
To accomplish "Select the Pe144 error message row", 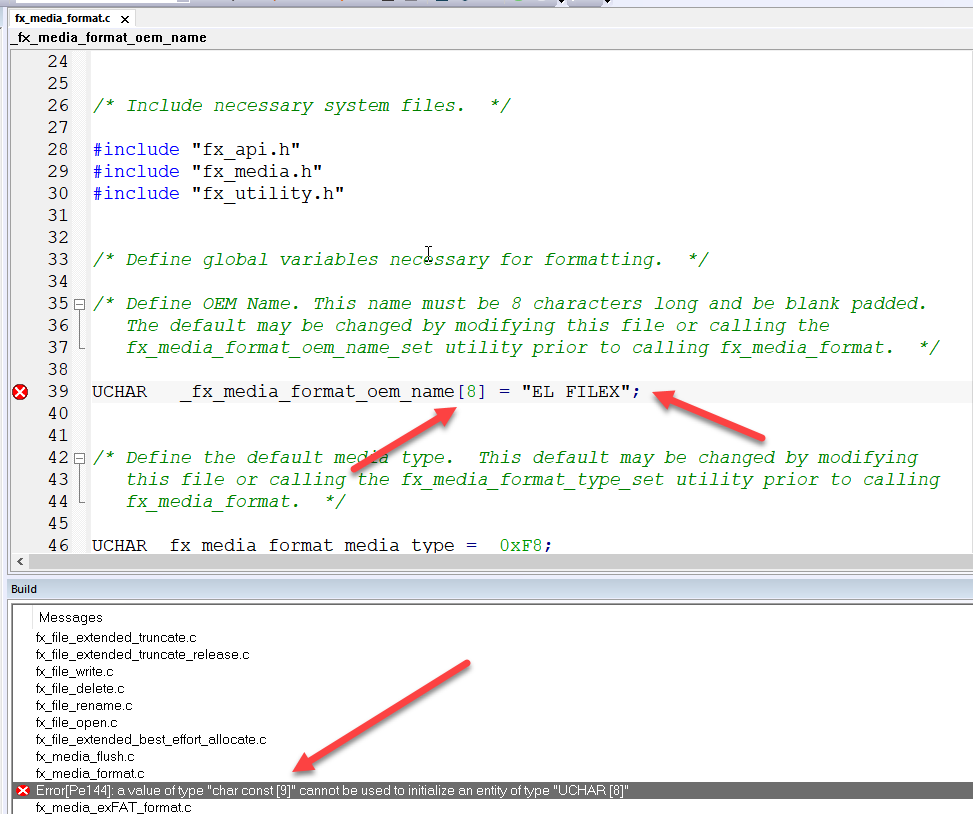I will pos(493,790).
